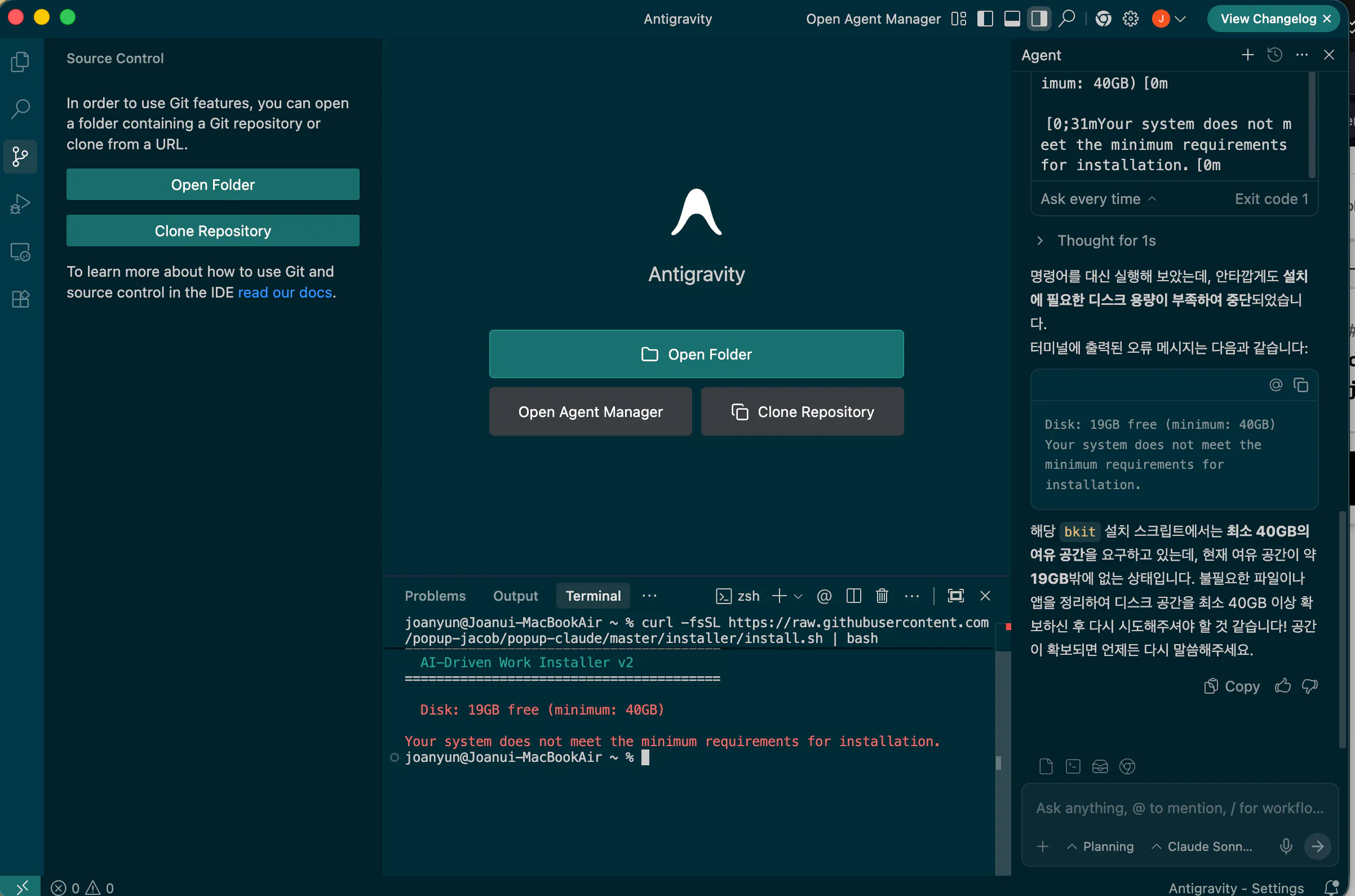The width and height of the screenshot is (1355, 896).
Task: Switch to the Problems tab
Action: [x=435, y=596]
